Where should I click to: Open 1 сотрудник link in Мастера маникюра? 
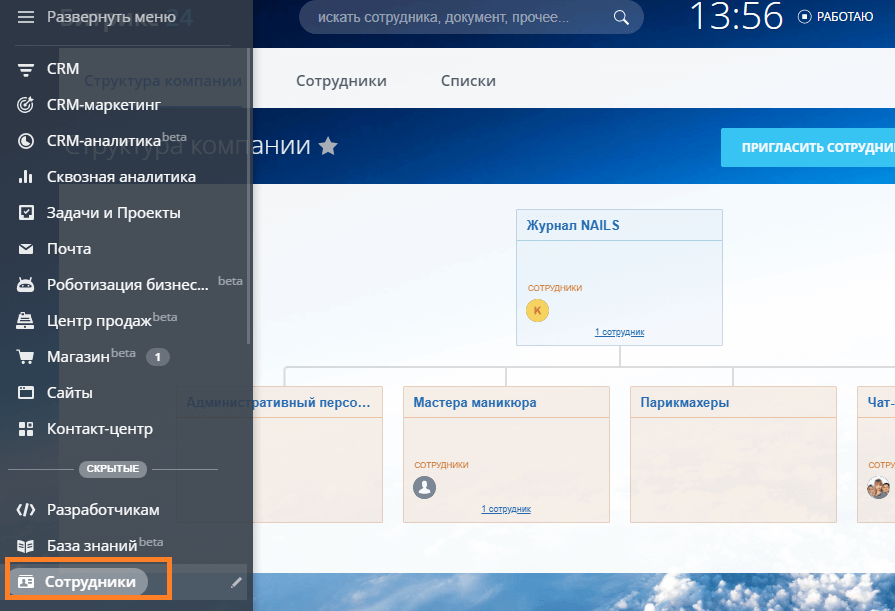pyautogui.click(x=506, y=509)
